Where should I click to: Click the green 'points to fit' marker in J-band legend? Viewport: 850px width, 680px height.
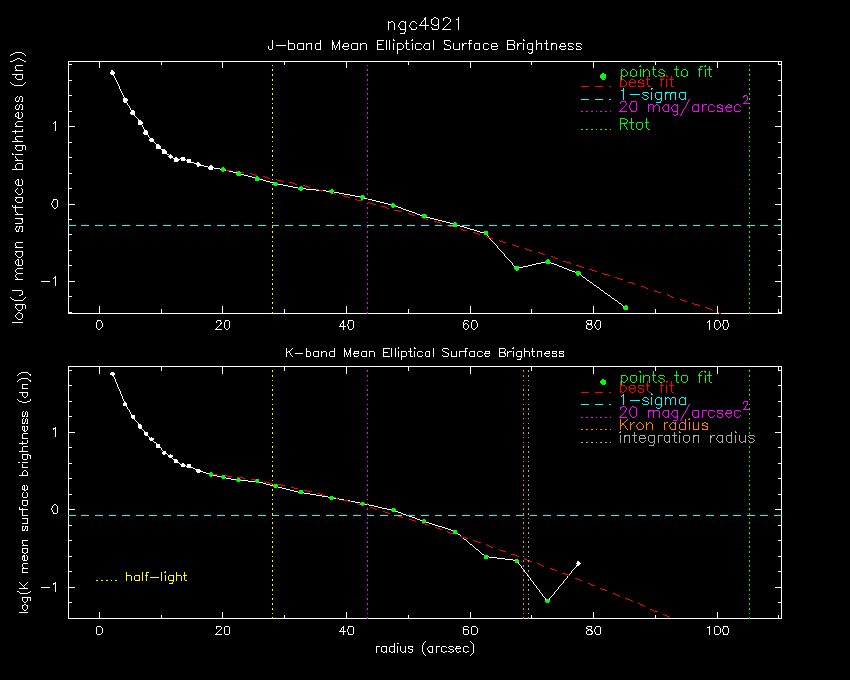pos(603,77)
